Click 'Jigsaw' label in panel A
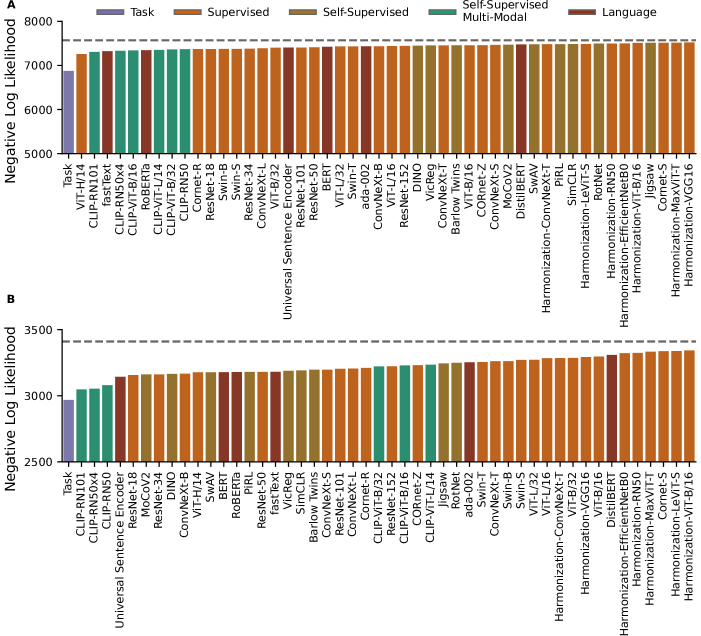The image size is (701, 636). (x=650, y=181)
